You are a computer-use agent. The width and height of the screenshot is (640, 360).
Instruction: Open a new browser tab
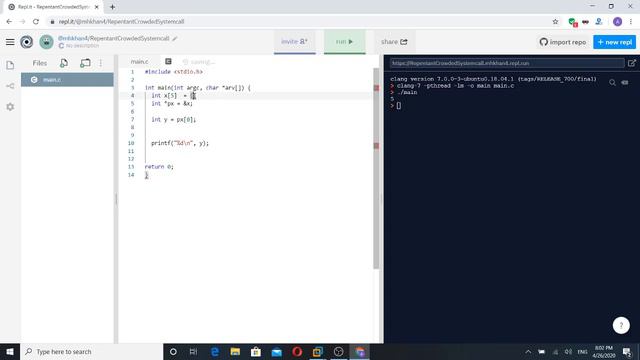(112, 7)
